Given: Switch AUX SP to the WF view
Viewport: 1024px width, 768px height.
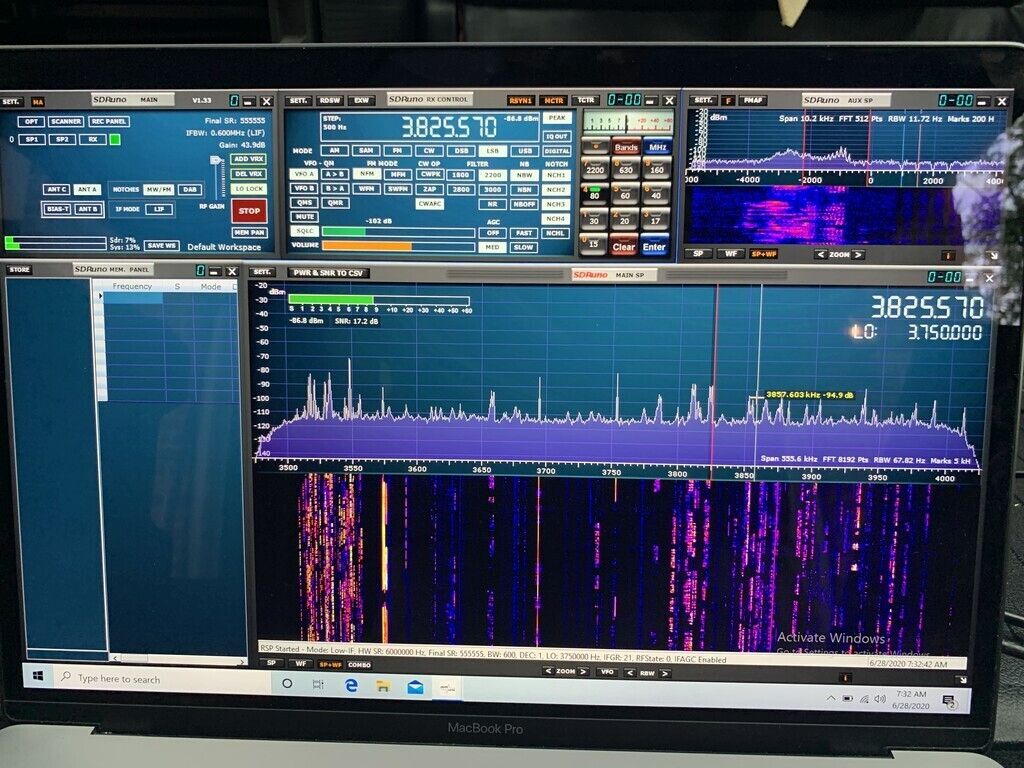Looking at the screenshot, I should click(732, 254).
